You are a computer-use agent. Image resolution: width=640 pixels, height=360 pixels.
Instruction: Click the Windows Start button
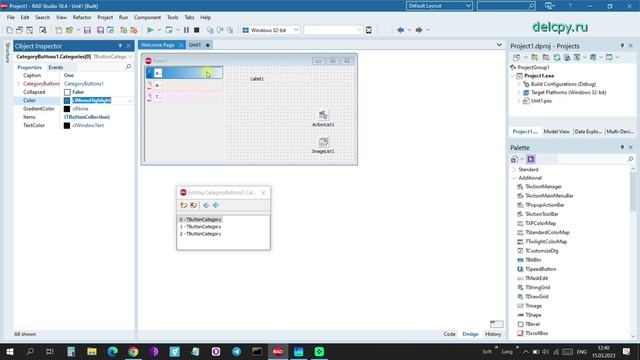(x=10, y=351)
